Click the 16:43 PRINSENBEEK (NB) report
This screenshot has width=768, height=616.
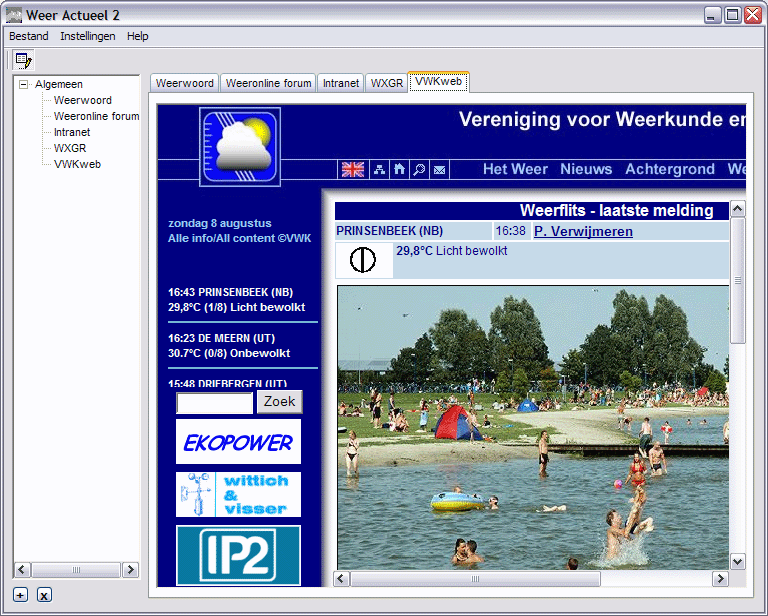(x=237, y=300)
